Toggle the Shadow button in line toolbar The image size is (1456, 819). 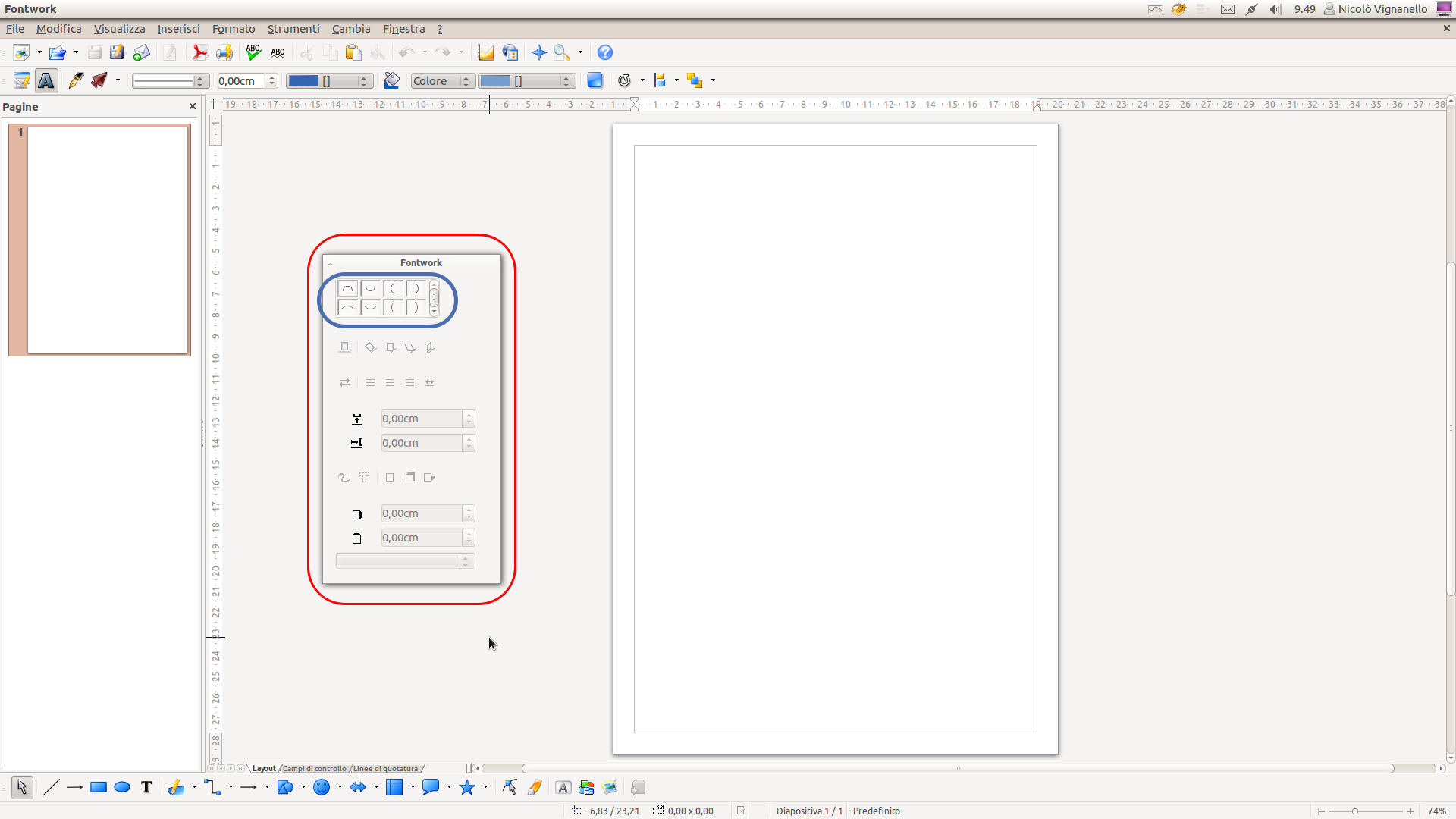coord(595,81)
